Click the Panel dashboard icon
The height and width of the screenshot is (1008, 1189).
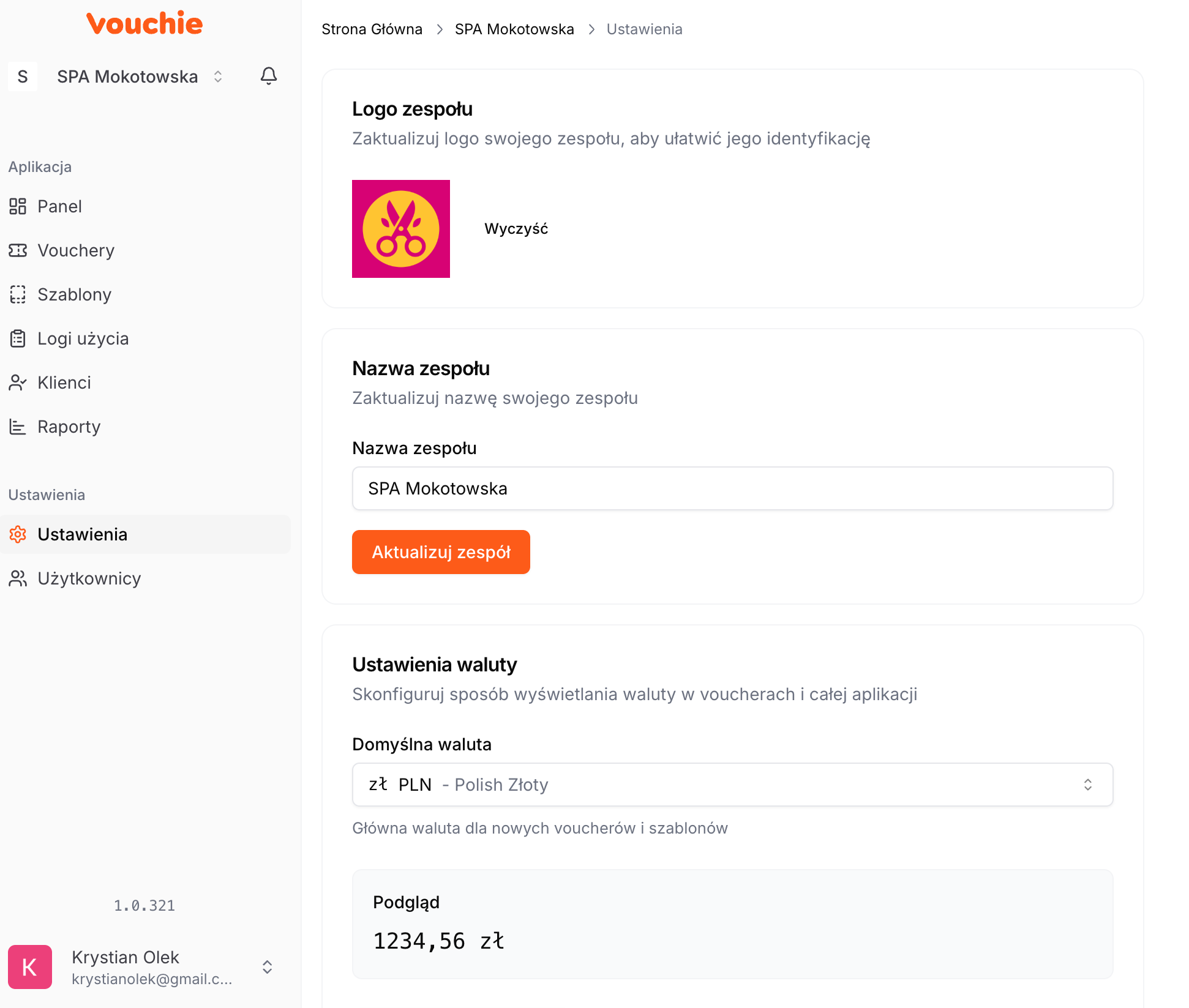point(18,206)
